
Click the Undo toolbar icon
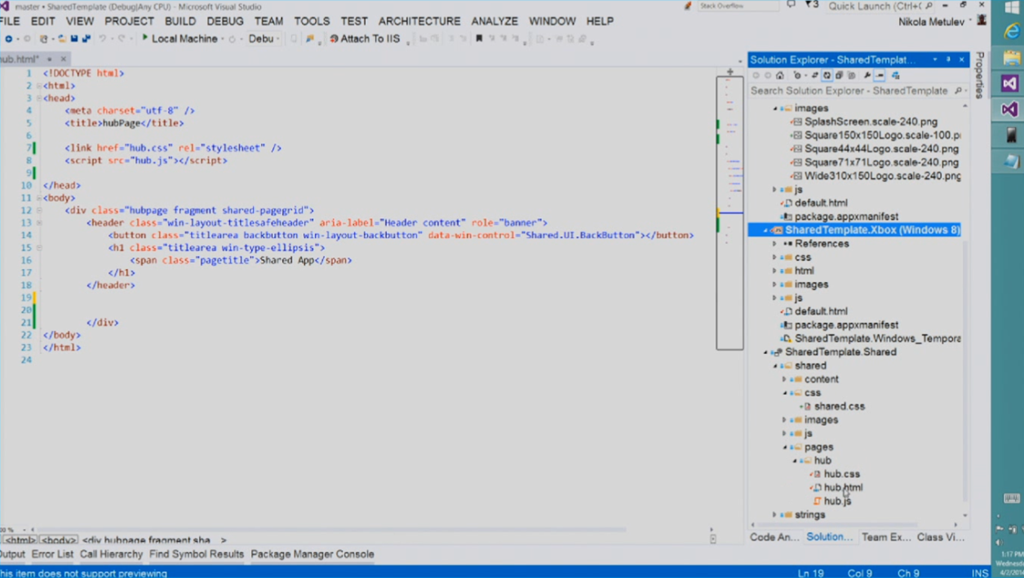click(103, 39)
